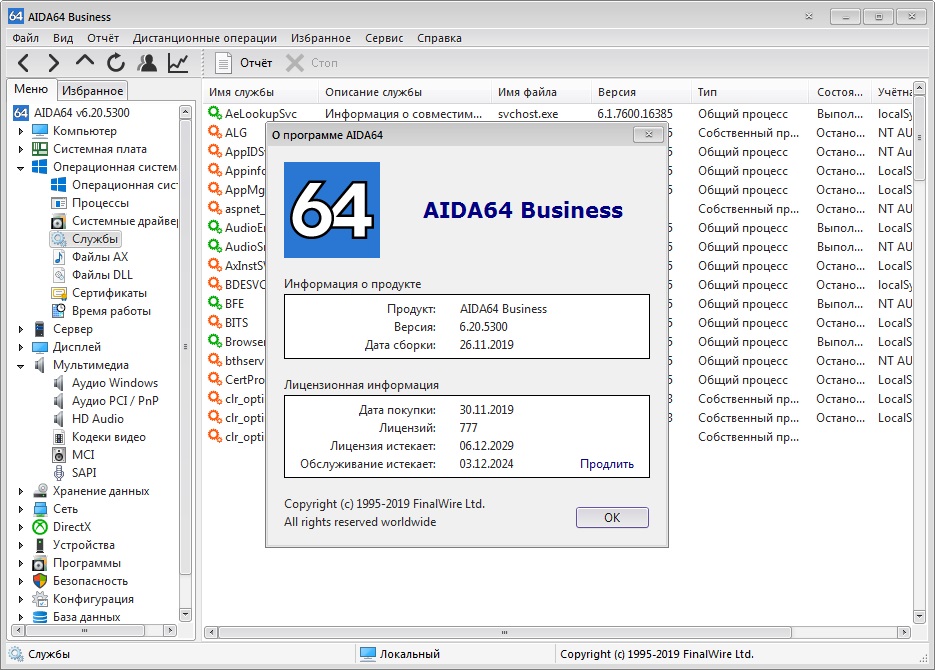Select the BITS service row
Viewport: 935px width, 670px height.
[x=236, y=322]
